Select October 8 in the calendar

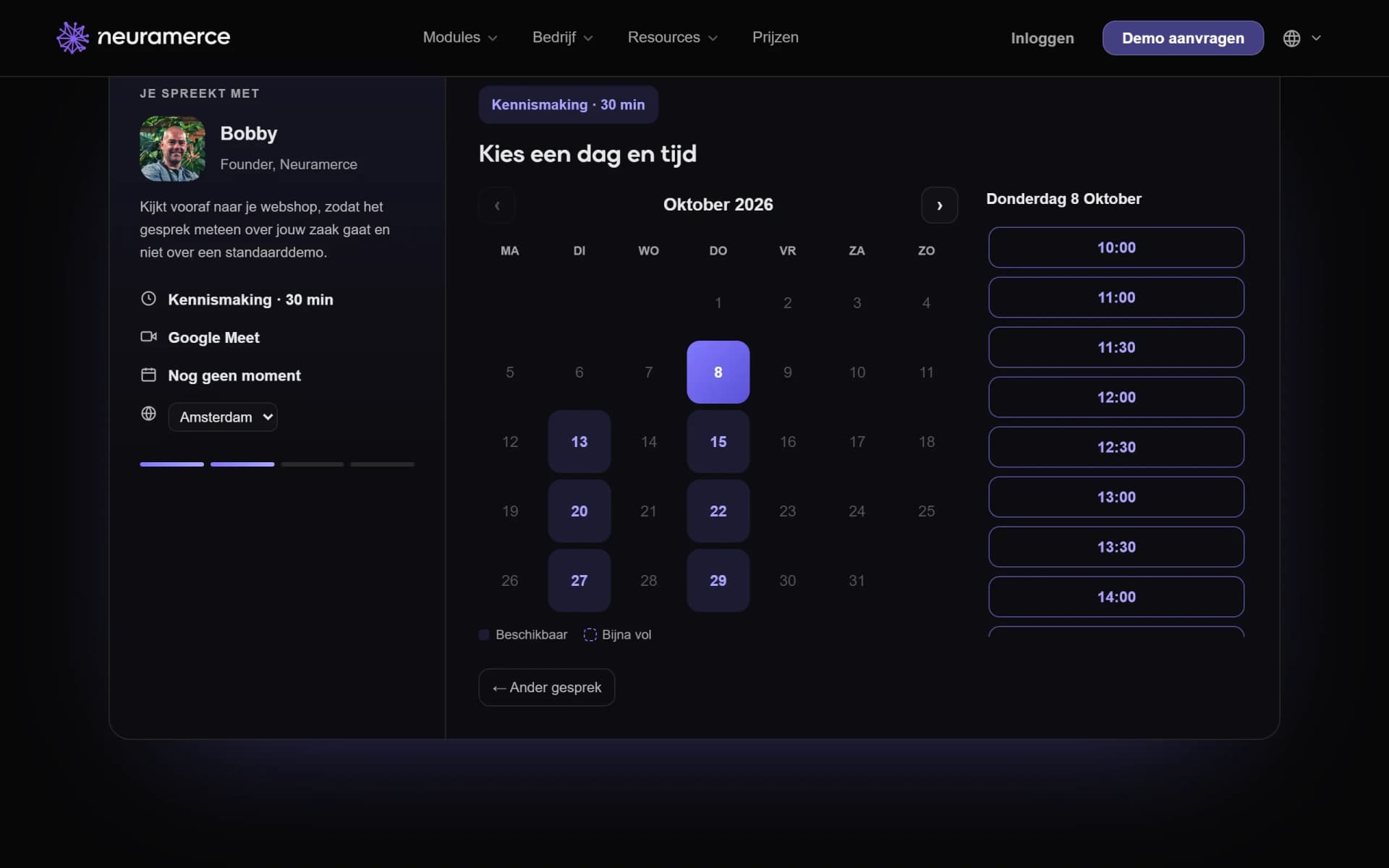click(718, 372)
